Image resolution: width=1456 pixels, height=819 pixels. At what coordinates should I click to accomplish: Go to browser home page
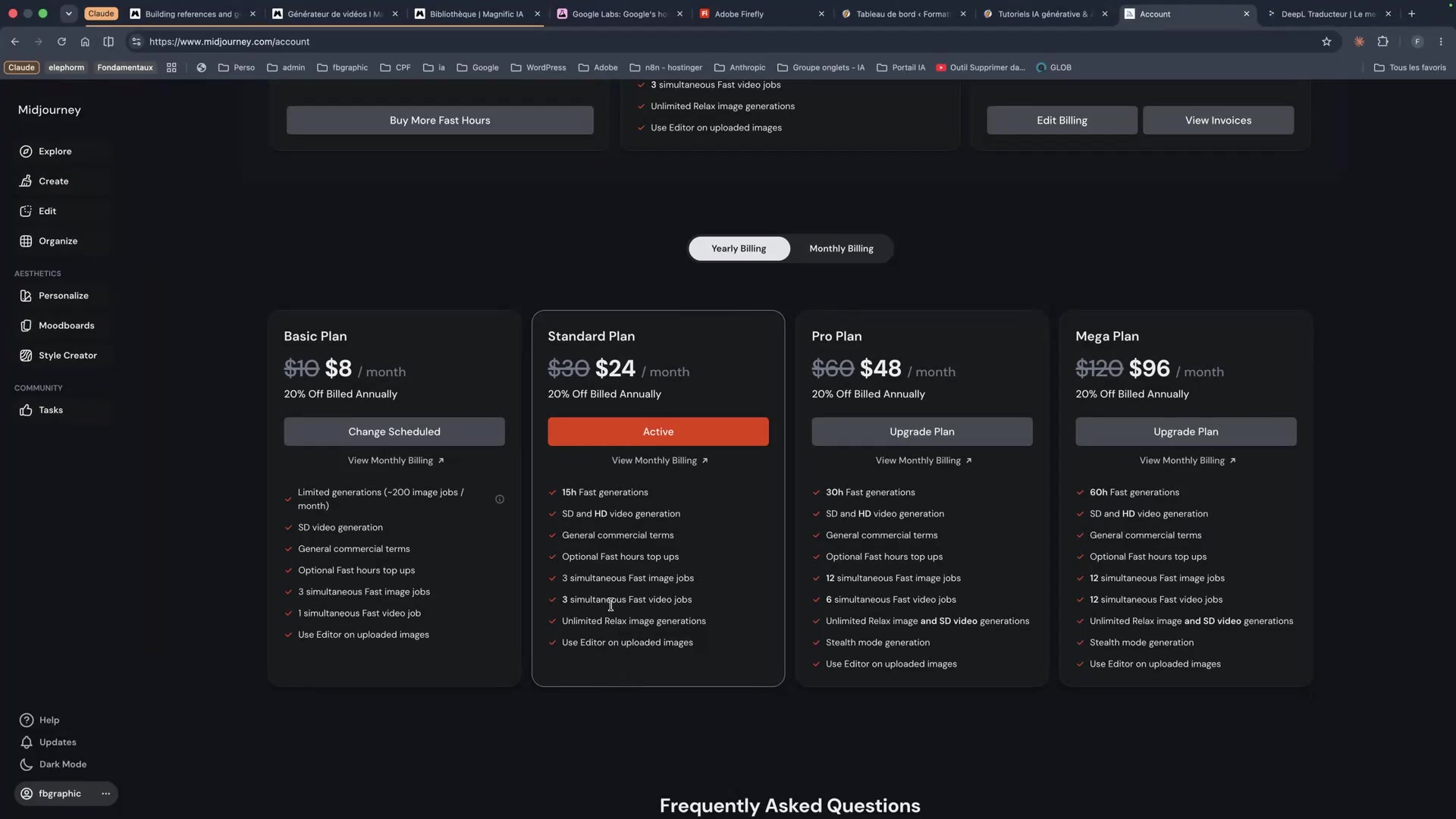click(x=85, y=42)
